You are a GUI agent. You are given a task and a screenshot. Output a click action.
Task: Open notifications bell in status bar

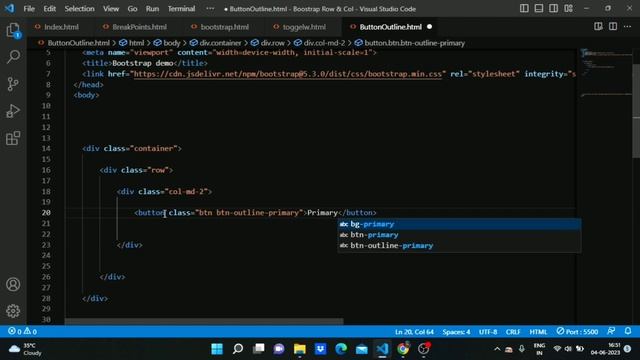point(628,331)
